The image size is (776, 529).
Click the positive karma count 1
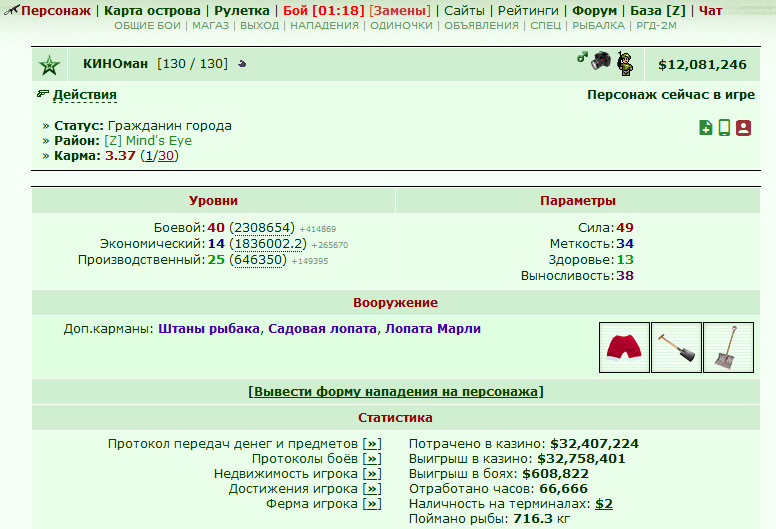pyautogui.click(x=149, y=156)
